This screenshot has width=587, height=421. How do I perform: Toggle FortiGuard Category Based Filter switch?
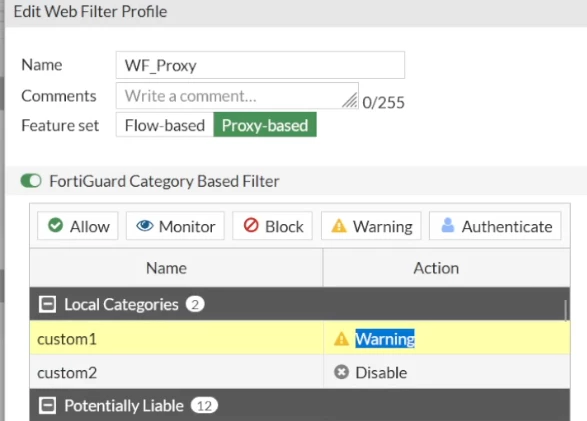coord(31,181)
